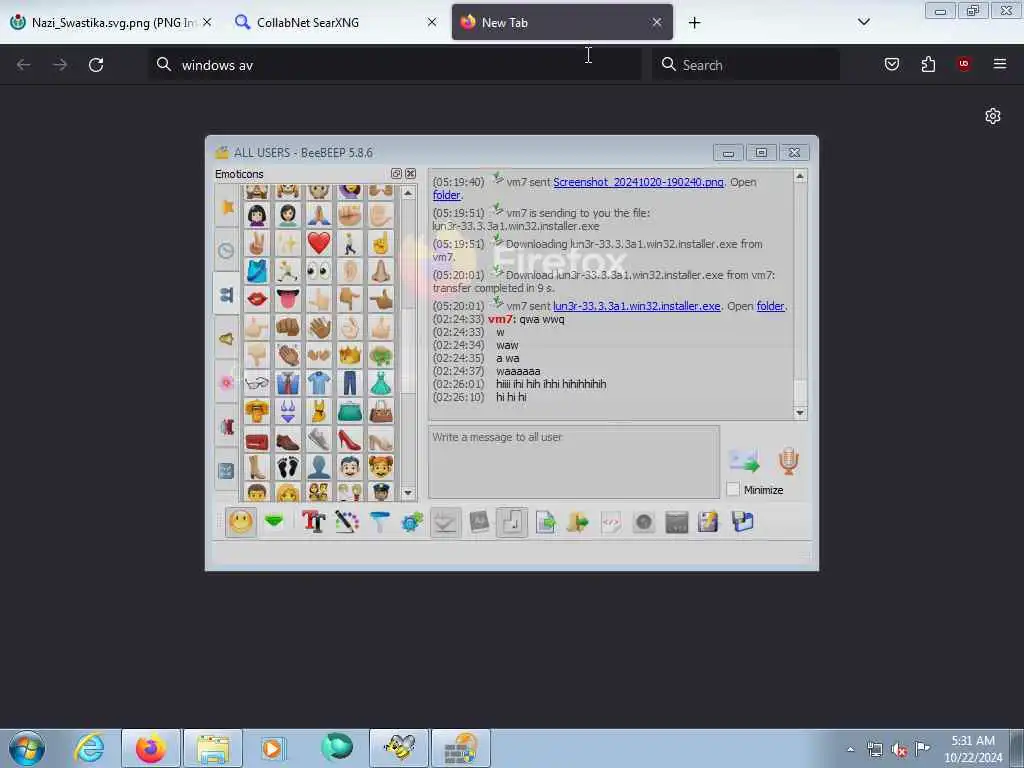Float the Emoticons panel

click(x=396, y=174)
